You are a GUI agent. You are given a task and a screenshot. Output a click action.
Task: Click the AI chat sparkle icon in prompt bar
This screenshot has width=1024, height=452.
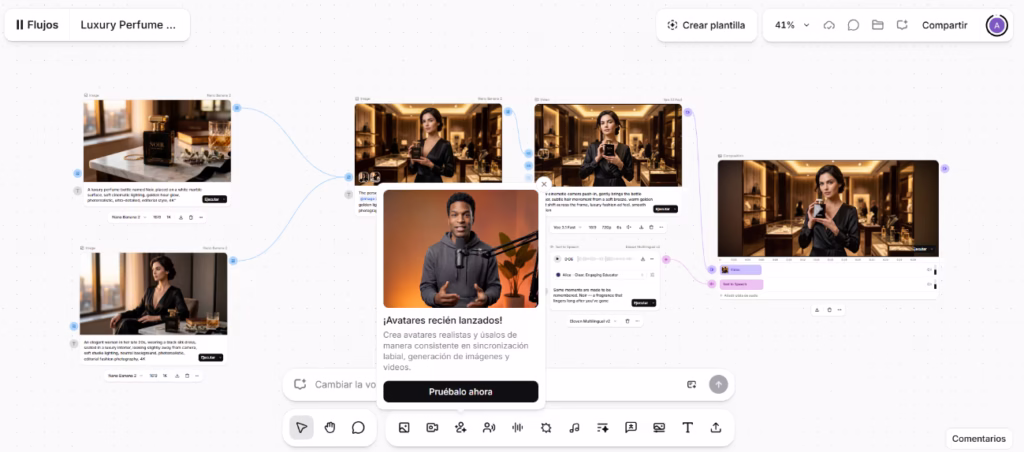300,385
